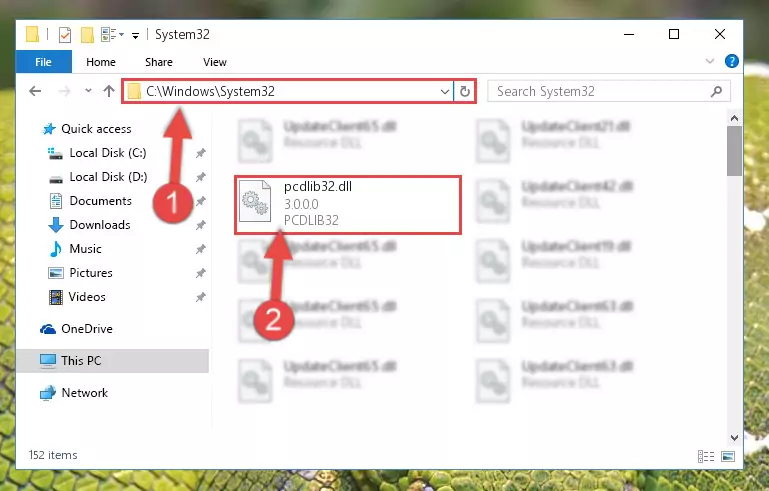This screenshot has height=491, width=769.
Task: Click the pin icon beside Local Disk (C:)
Action: click(x=201, y=153)
